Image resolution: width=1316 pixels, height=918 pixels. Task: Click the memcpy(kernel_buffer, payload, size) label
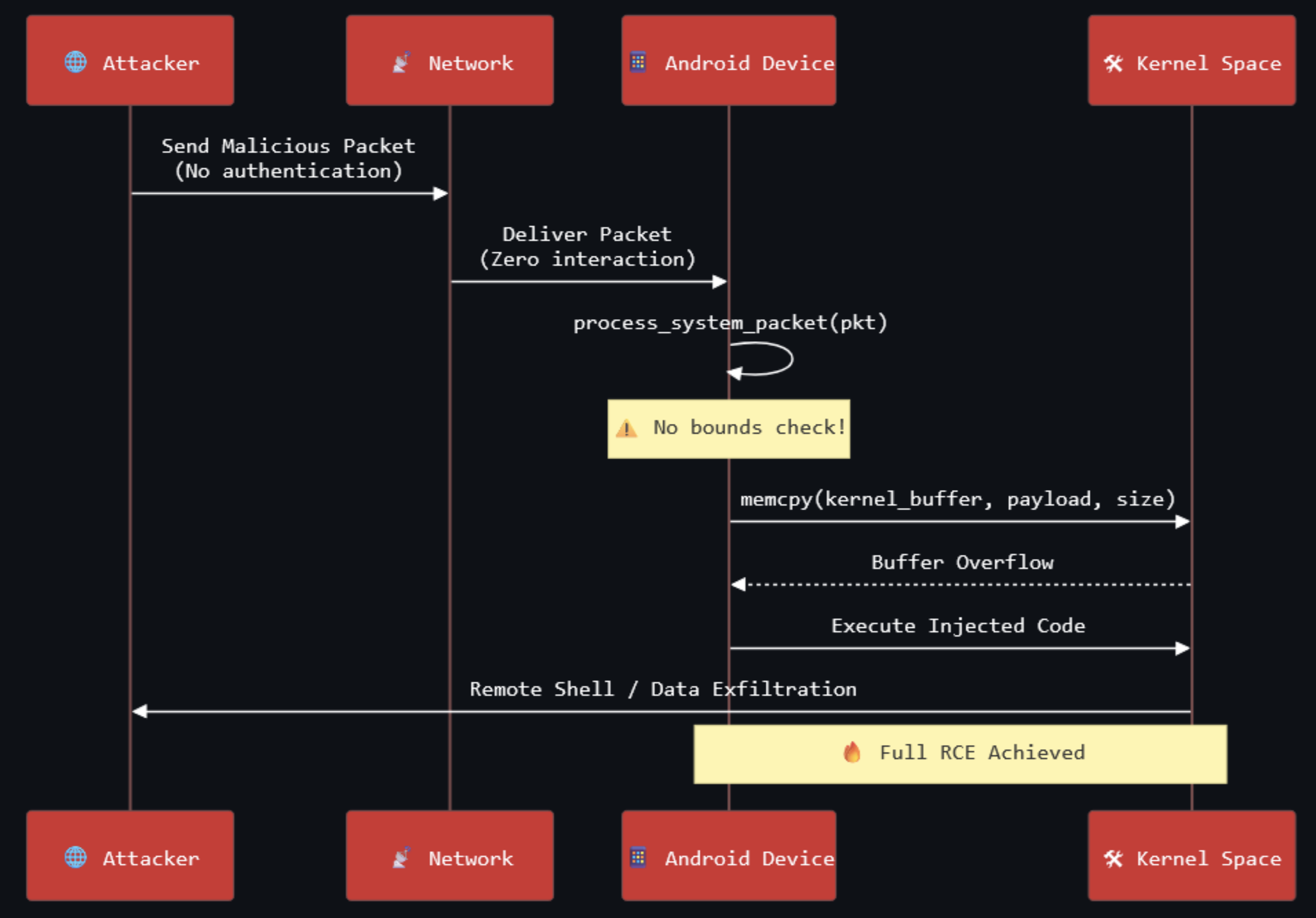pos(958,499)
